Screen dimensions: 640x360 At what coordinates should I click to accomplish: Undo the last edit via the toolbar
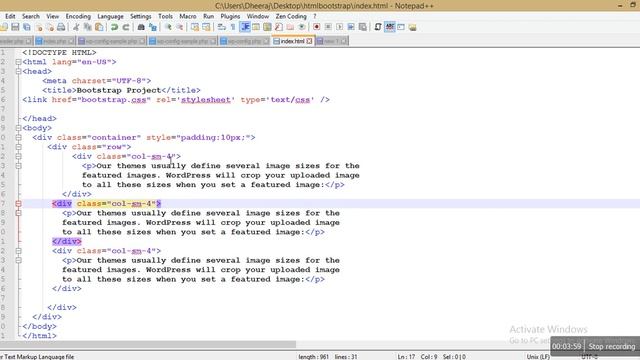pos(114,27)
